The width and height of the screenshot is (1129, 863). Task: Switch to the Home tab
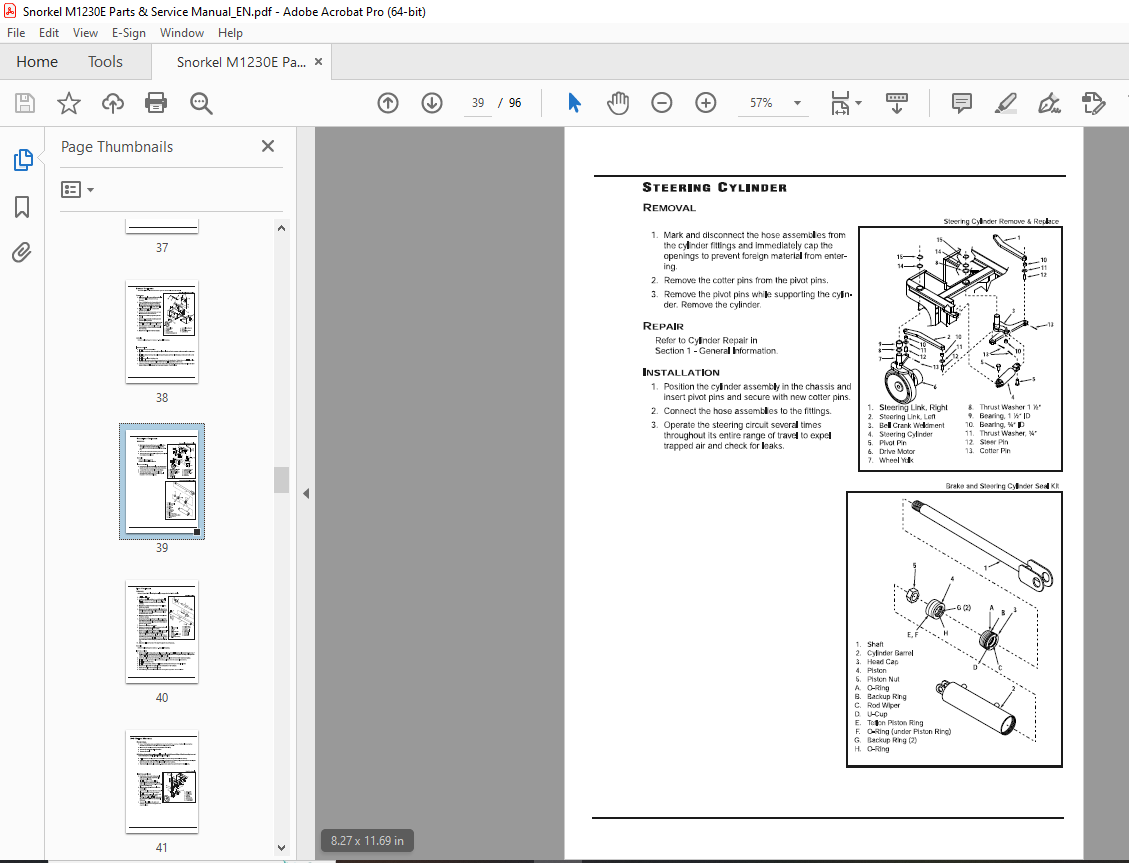[x=37, y=62]
